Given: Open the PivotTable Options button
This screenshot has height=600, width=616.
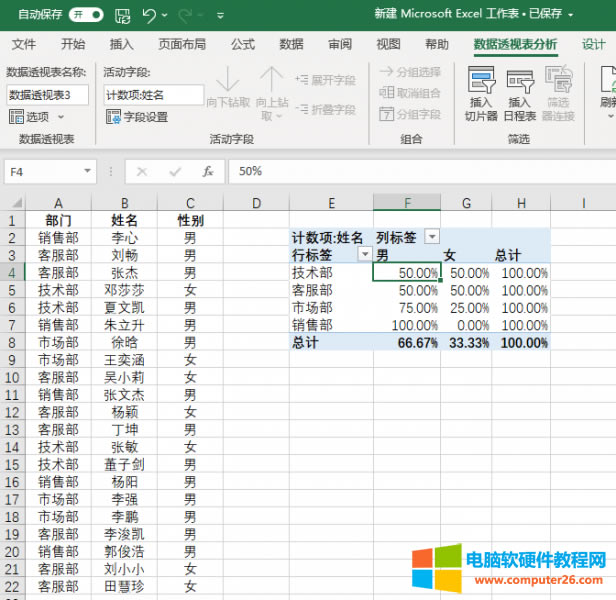Looking at the screenshot, I should coord(32,117).
